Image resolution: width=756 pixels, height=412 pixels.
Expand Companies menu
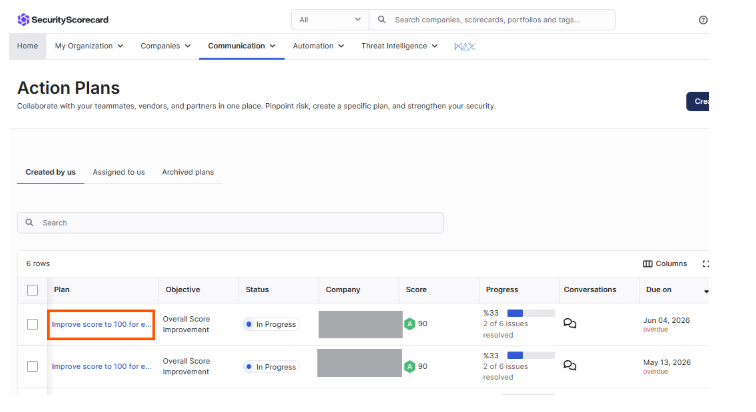165,46
